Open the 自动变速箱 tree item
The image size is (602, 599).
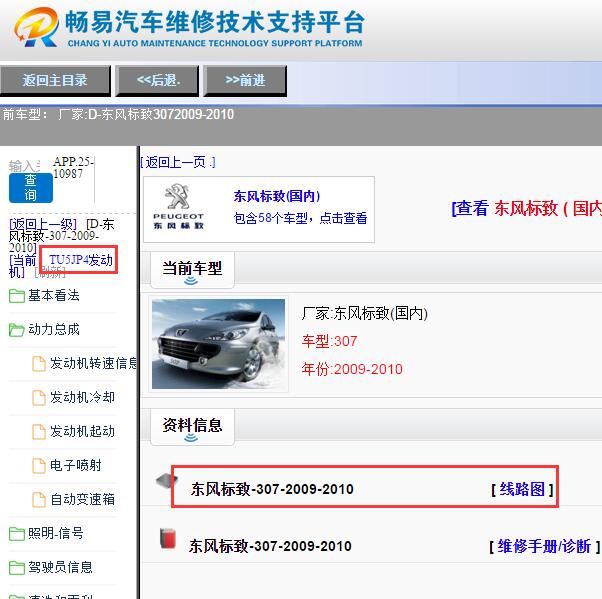[x=82, y=499]
